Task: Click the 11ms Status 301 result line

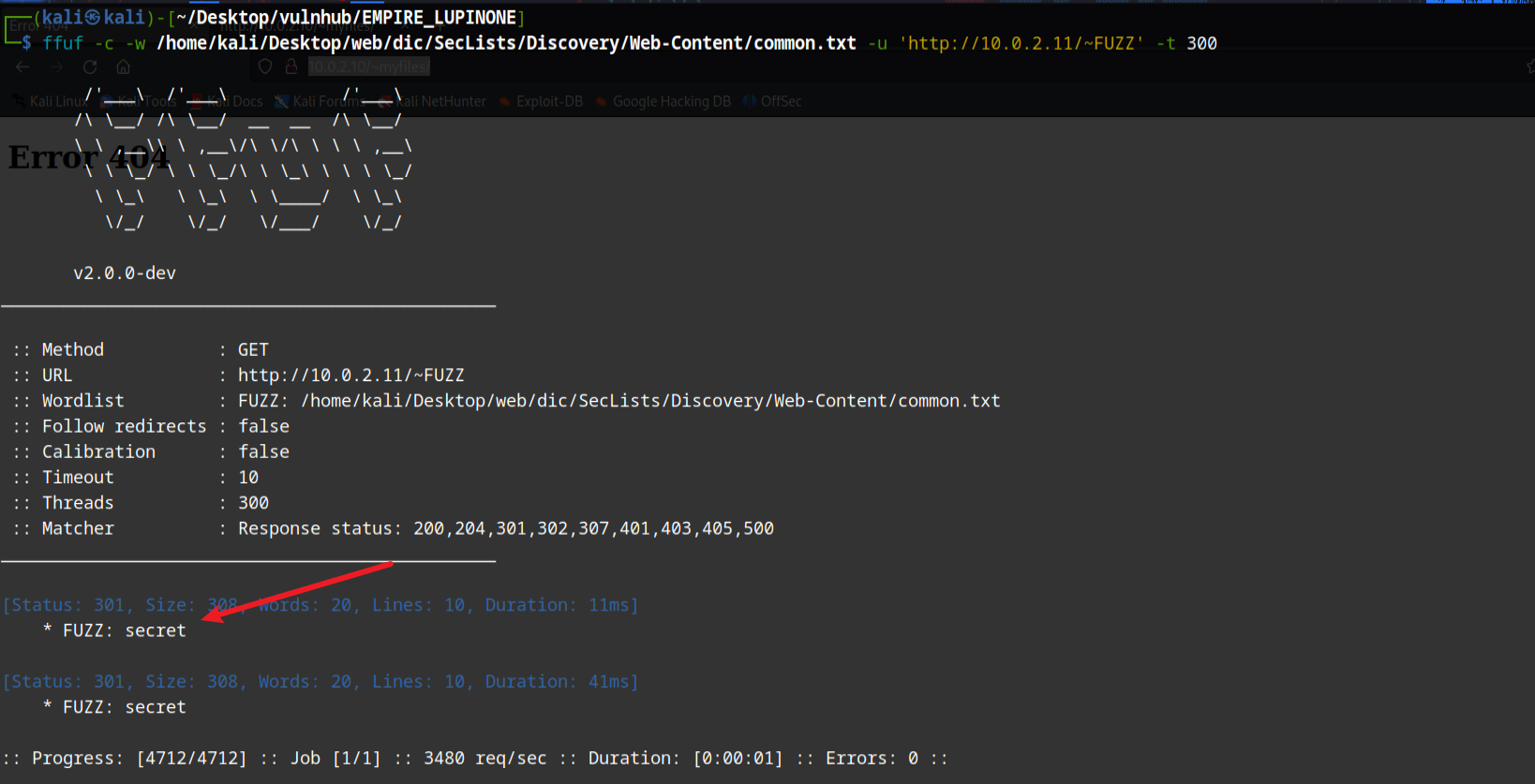Action: (x=320, y=605)
